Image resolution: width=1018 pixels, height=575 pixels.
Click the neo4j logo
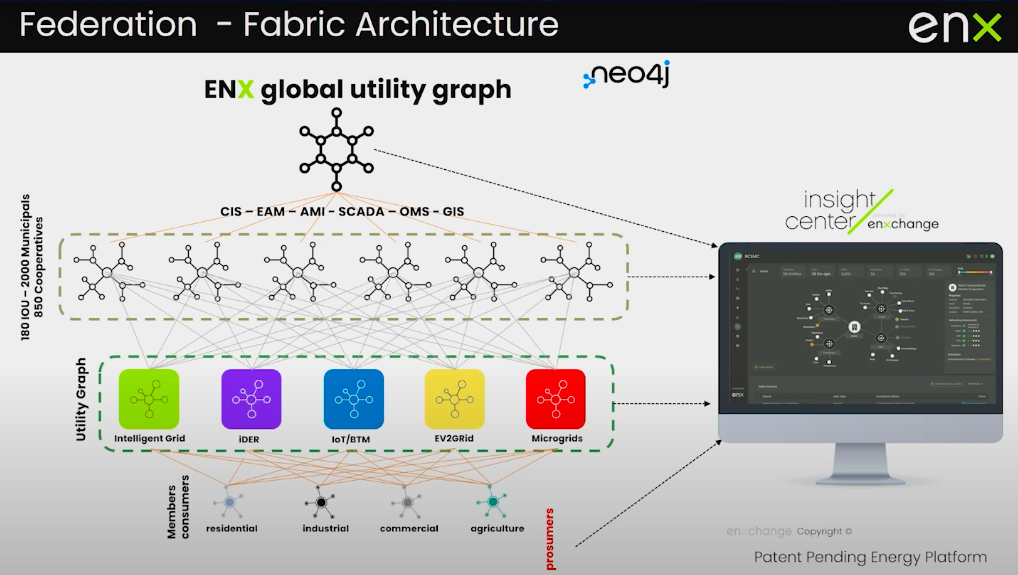[x=627, y=74]
